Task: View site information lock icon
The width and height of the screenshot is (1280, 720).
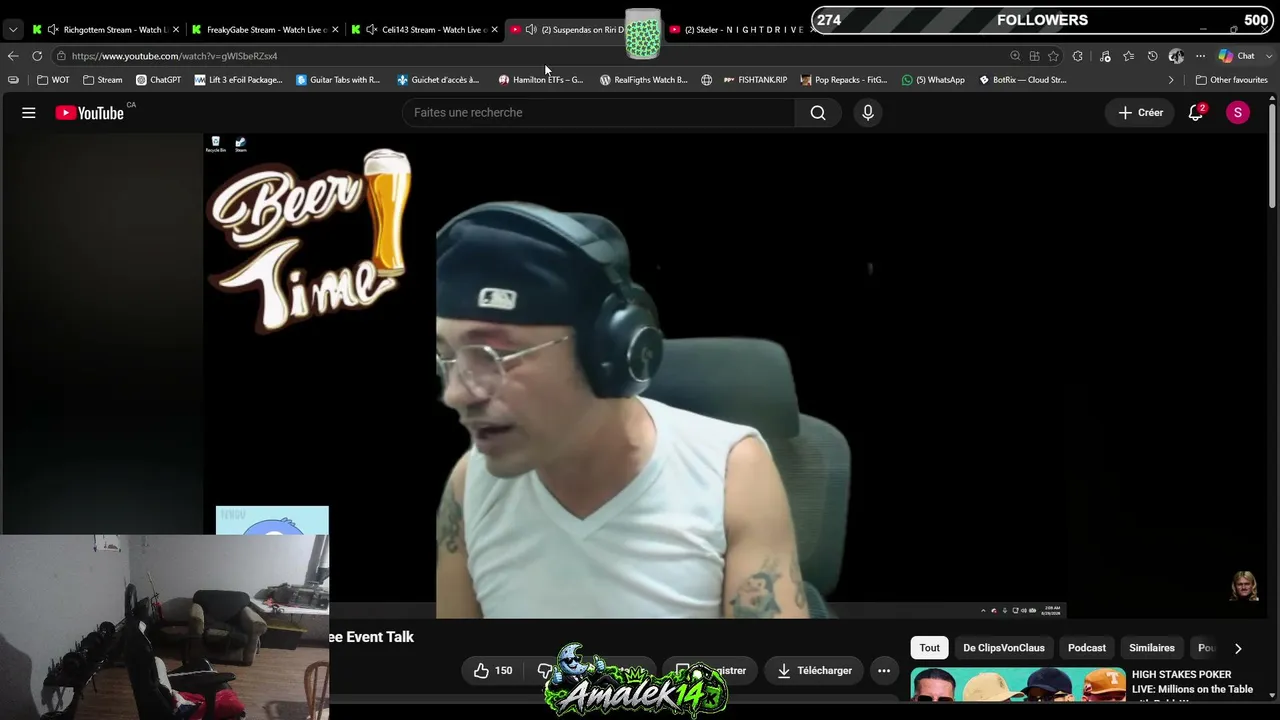Action: [61, 56]
